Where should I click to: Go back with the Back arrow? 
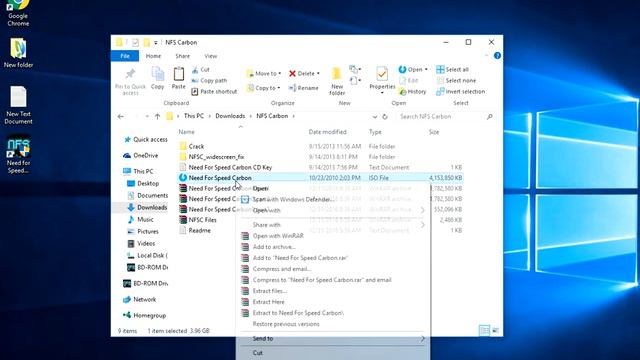click(x=120, y=117)
